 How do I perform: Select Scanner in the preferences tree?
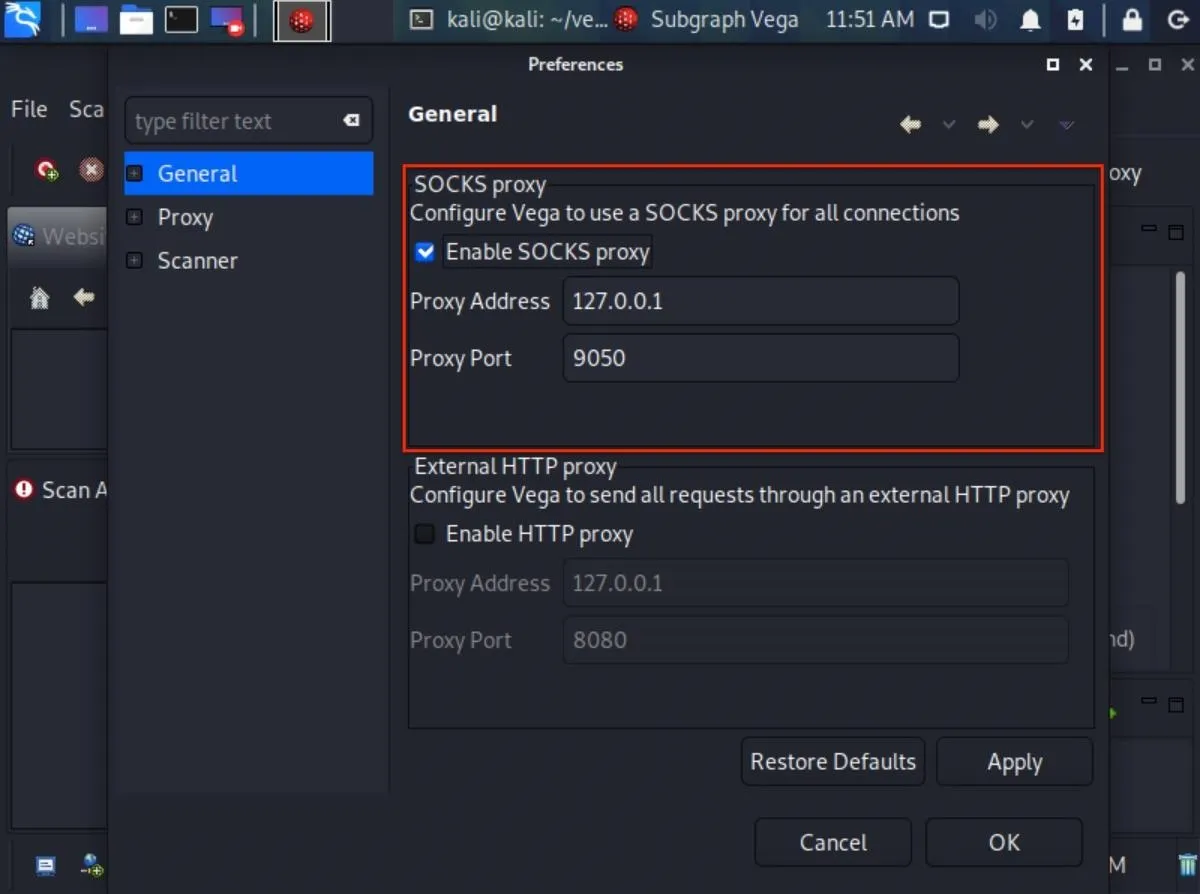(x=197, y=261)
